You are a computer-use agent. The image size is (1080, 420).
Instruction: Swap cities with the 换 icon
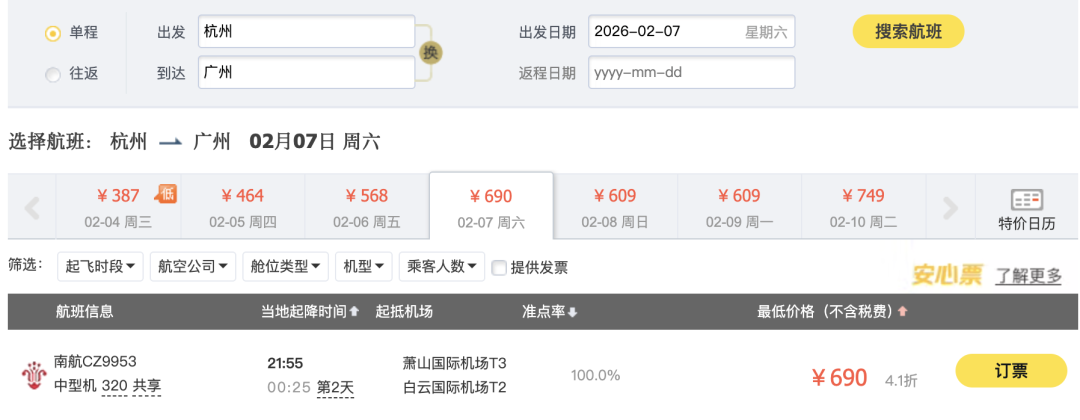click(x=430, y=52)
